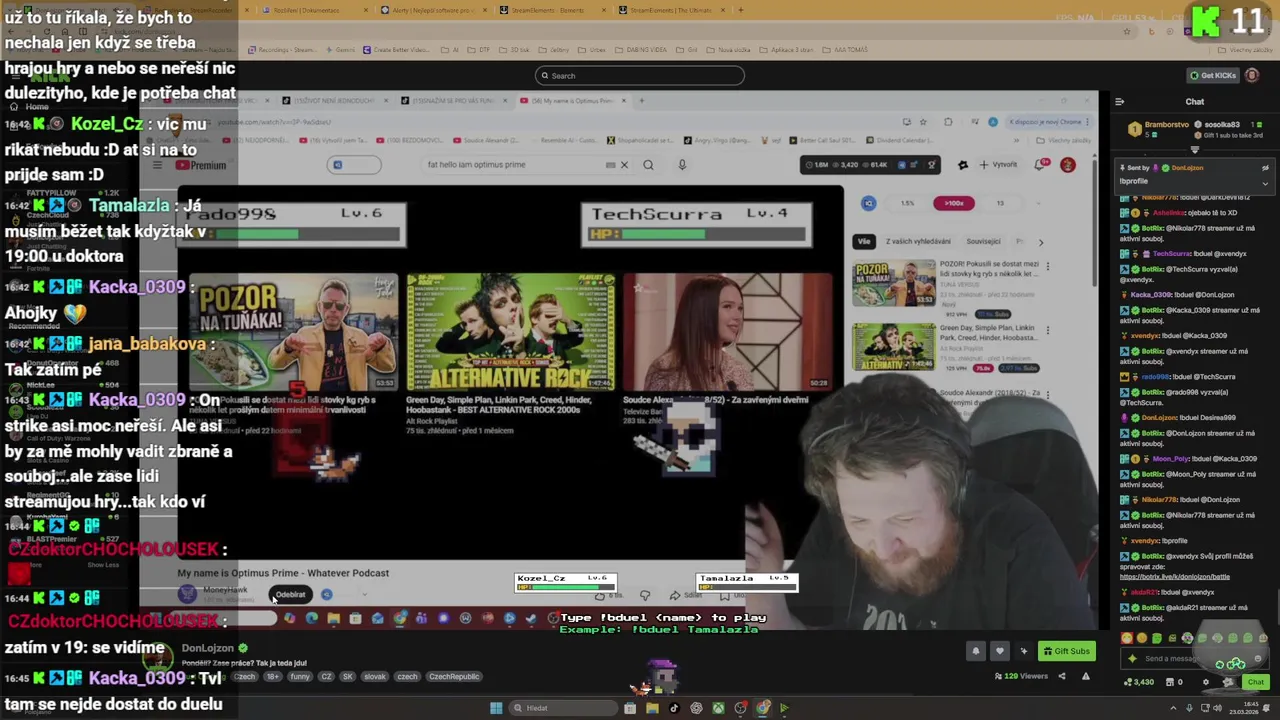Image resolution: width=1280 pixels, height=720 pixels.
Task: Click the Sdílet share button under the video
Action: 685,595
